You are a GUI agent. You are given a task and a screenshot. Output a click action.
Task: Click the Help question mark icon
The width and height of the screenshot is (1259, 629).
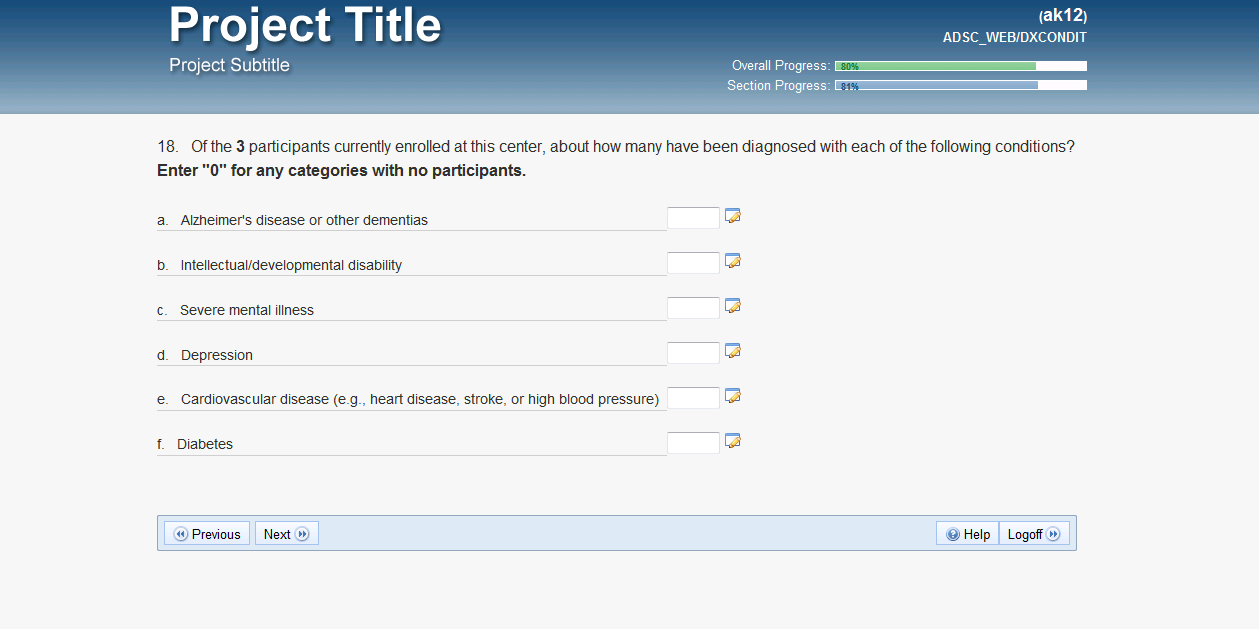point(953,535)
